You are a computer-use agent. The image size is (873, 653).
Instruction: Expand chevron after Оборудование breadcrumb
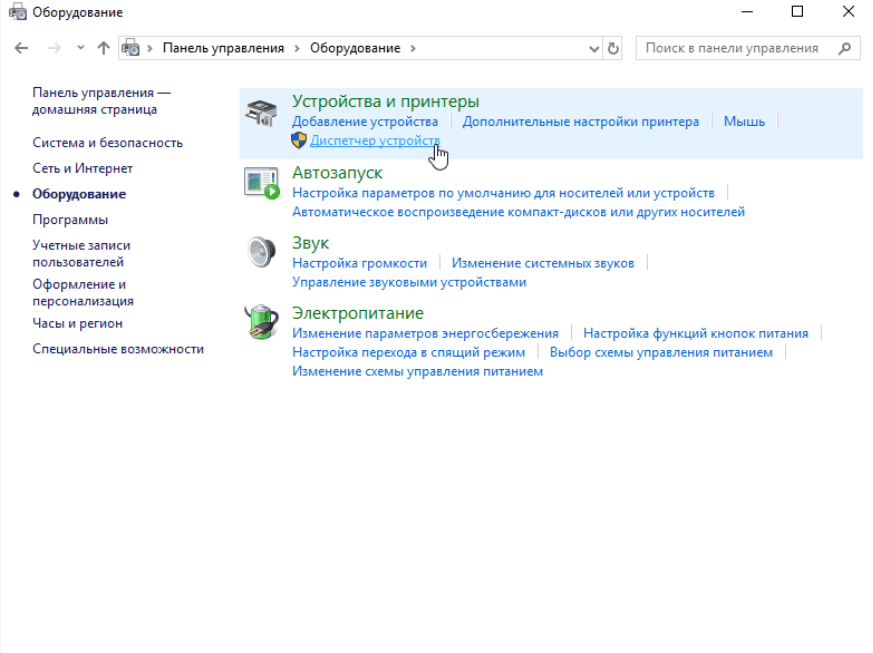pos(413,48)
